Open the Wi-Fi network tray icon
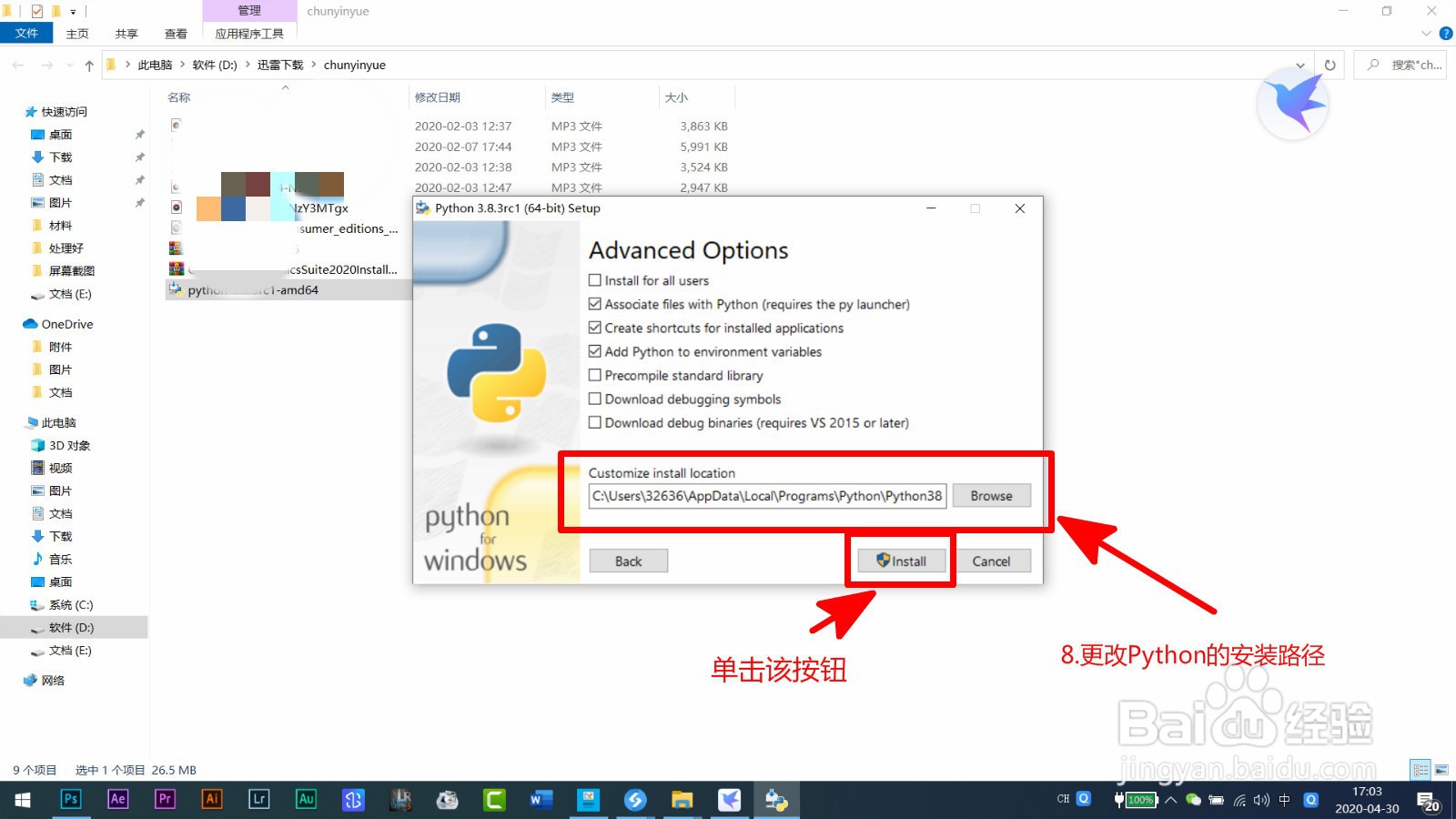1456x819 pixels. (x=1239, y=800)
